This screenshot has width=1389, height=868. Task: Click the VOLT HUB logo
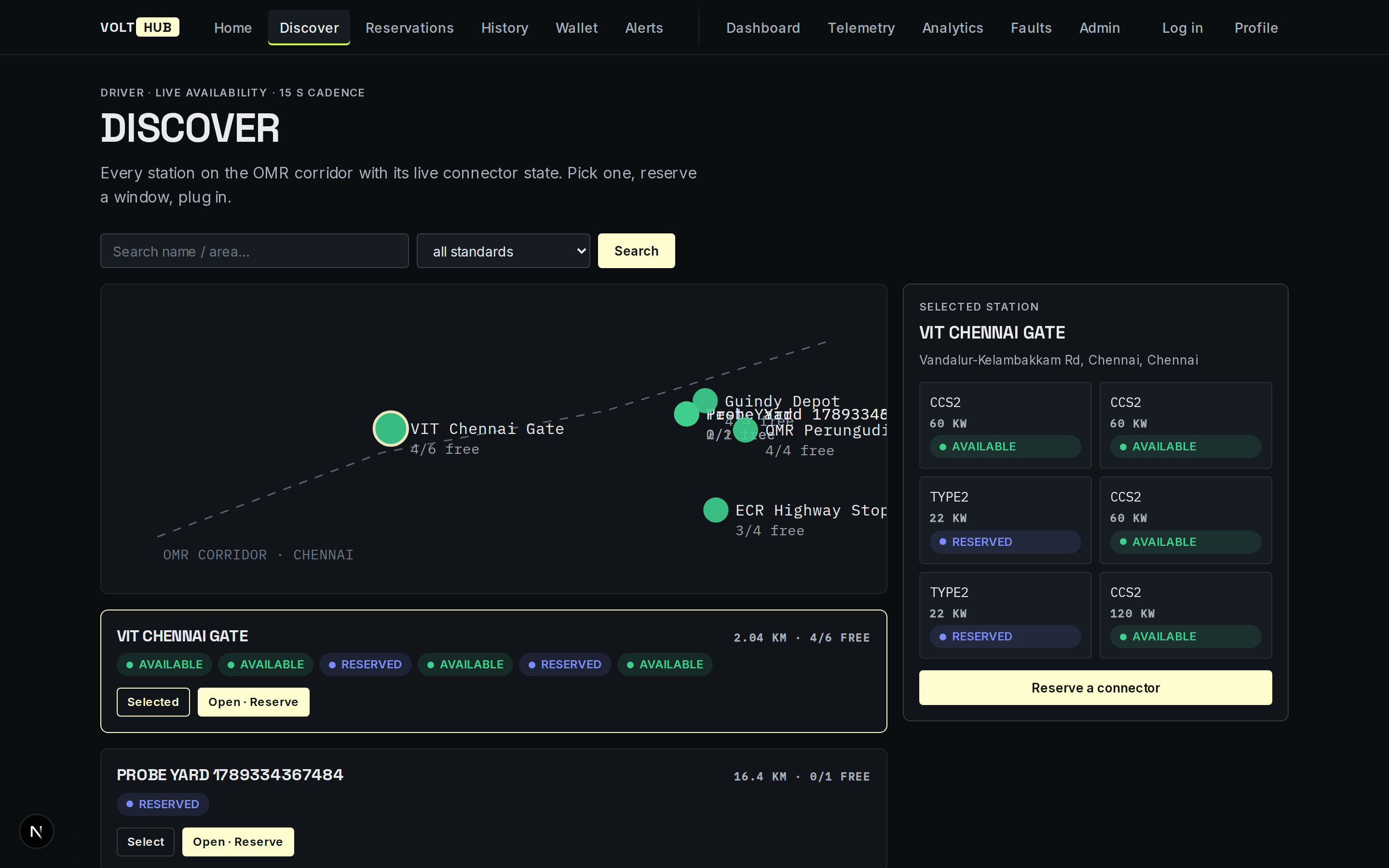tap(139, 27)
